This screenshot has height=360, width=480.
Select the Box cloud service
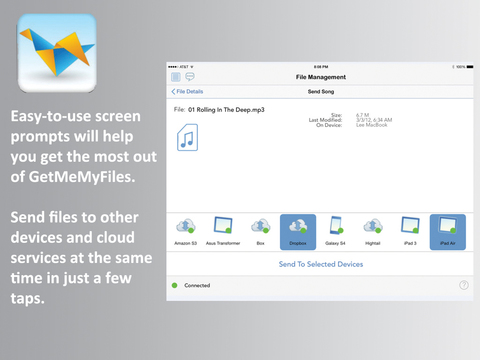tap(260, 232)
